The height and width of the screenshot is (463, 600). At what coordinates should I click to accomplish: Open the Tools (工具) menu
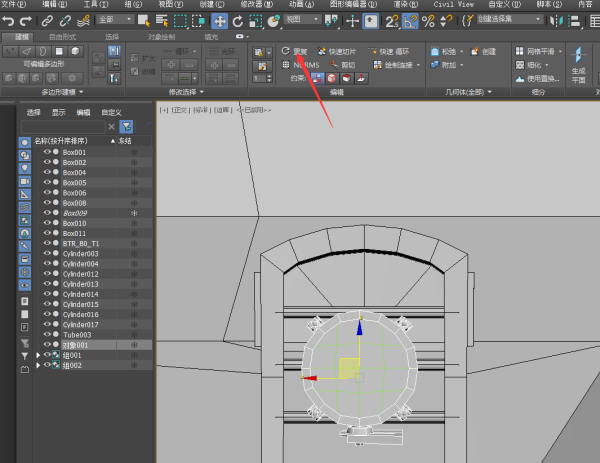coord(96,4)
